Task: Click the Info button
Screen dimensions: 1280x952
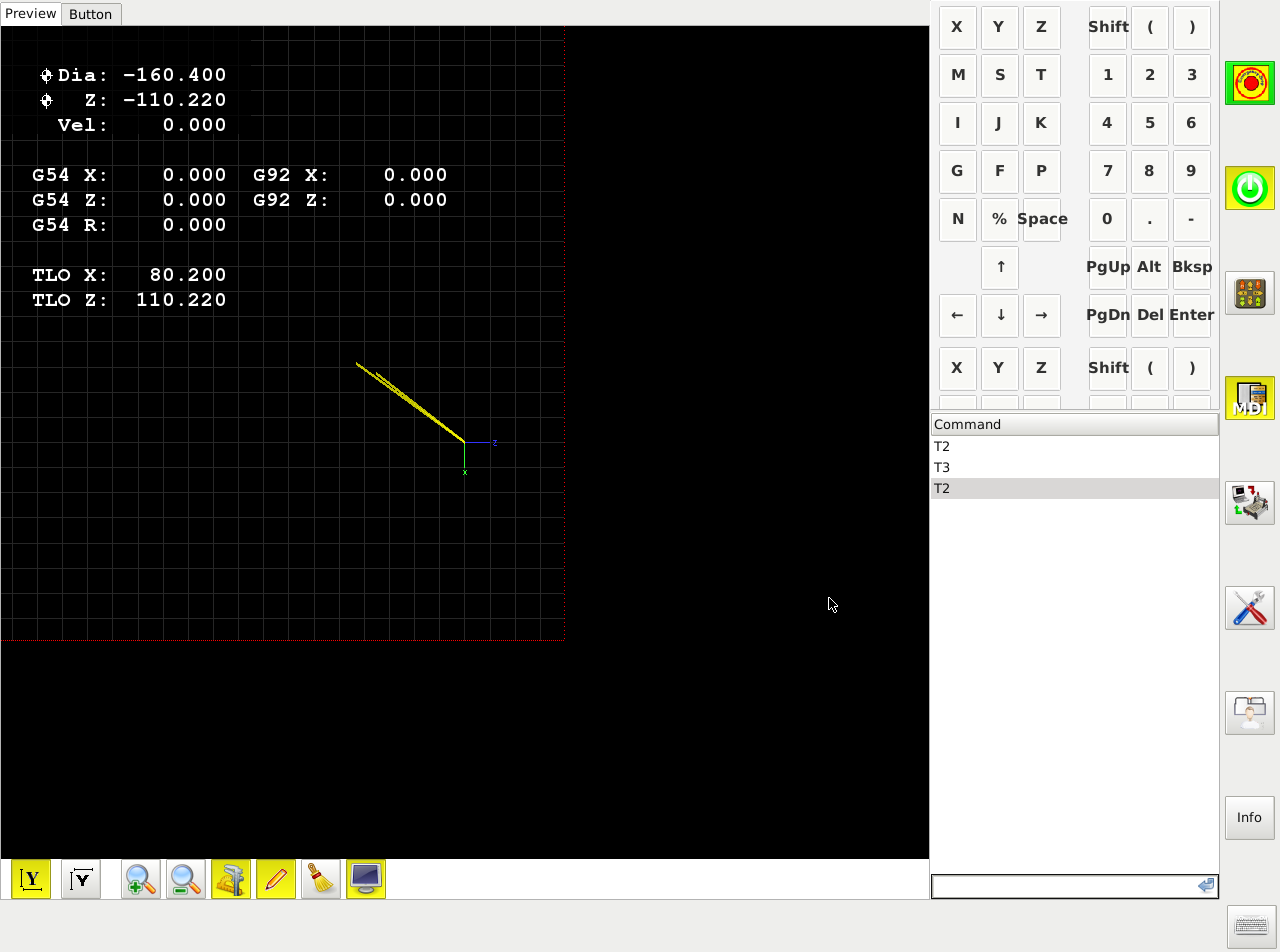Action: point(1250,818)
